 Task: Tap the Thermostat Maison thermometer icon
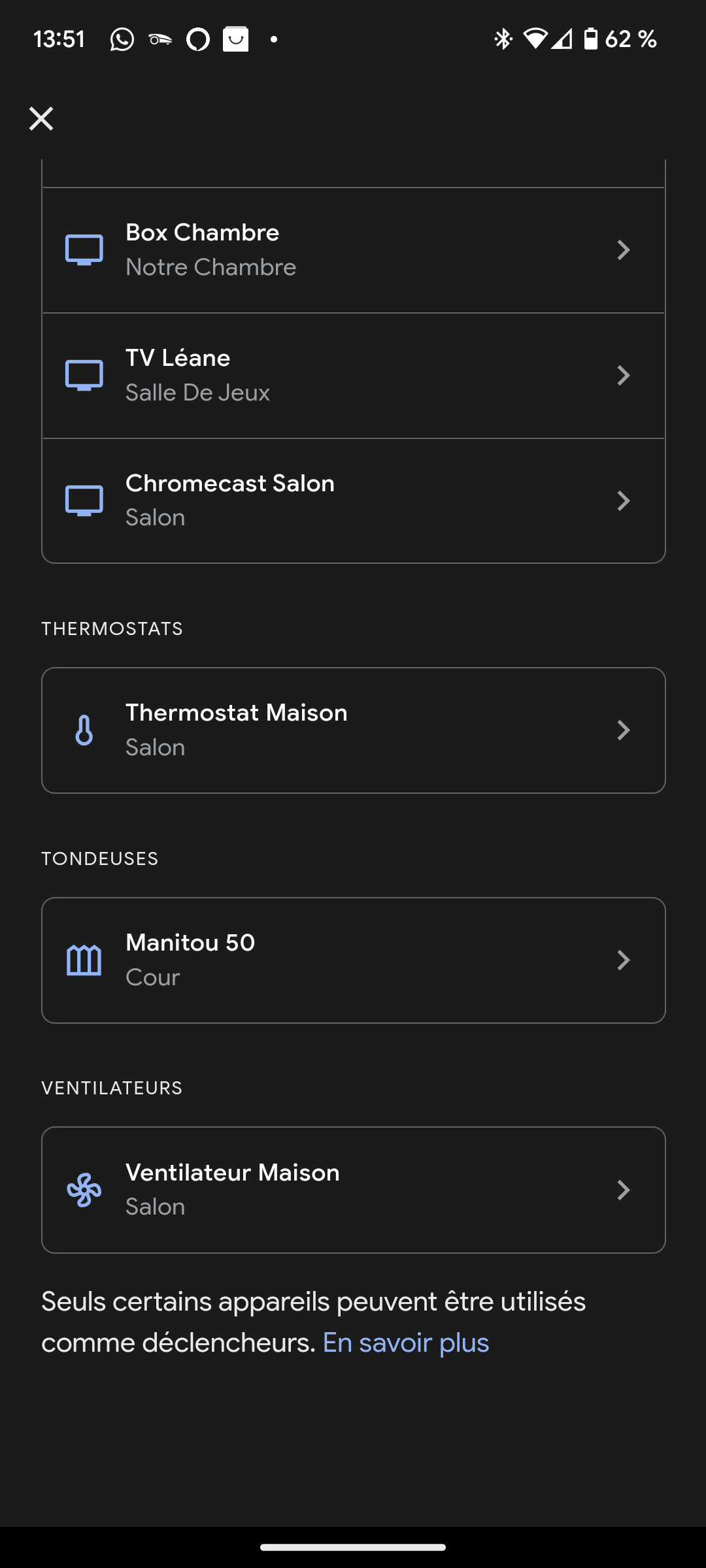(84, 730)
